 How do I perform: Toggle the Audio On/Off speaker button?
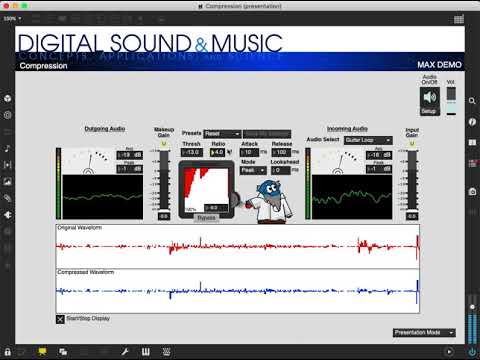coord(430,97)
